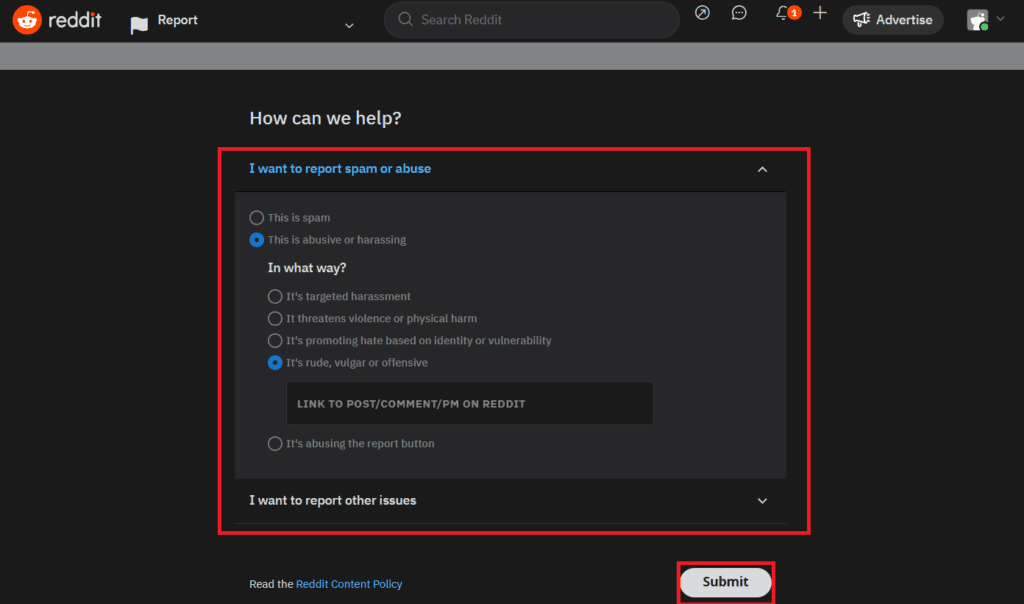Screen dimensions: 1024x604
Task: Click the Submit button
Action: tap(726, 582)
